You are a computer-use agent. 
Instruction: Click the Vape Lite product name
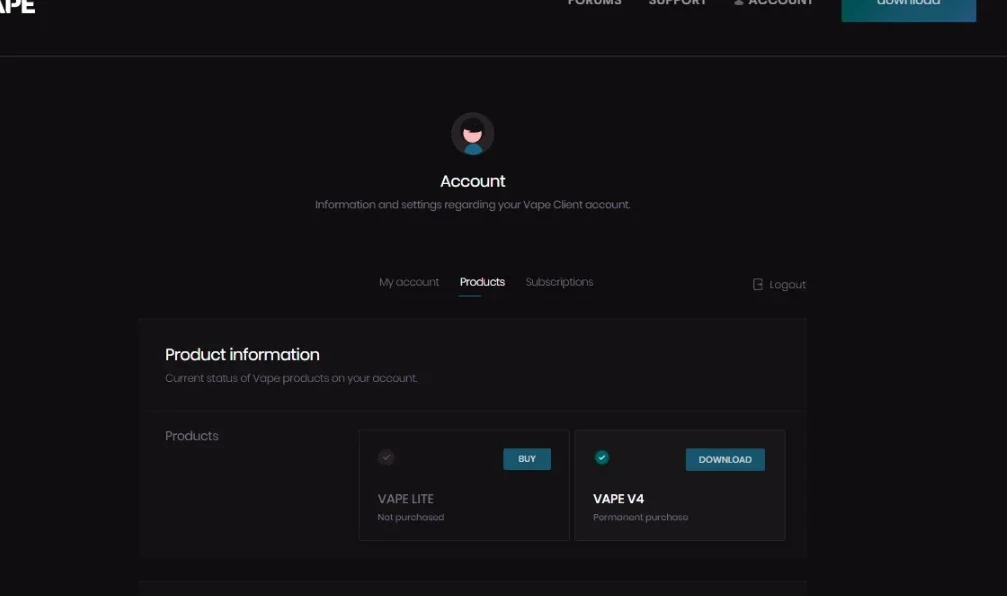(406, 499)
